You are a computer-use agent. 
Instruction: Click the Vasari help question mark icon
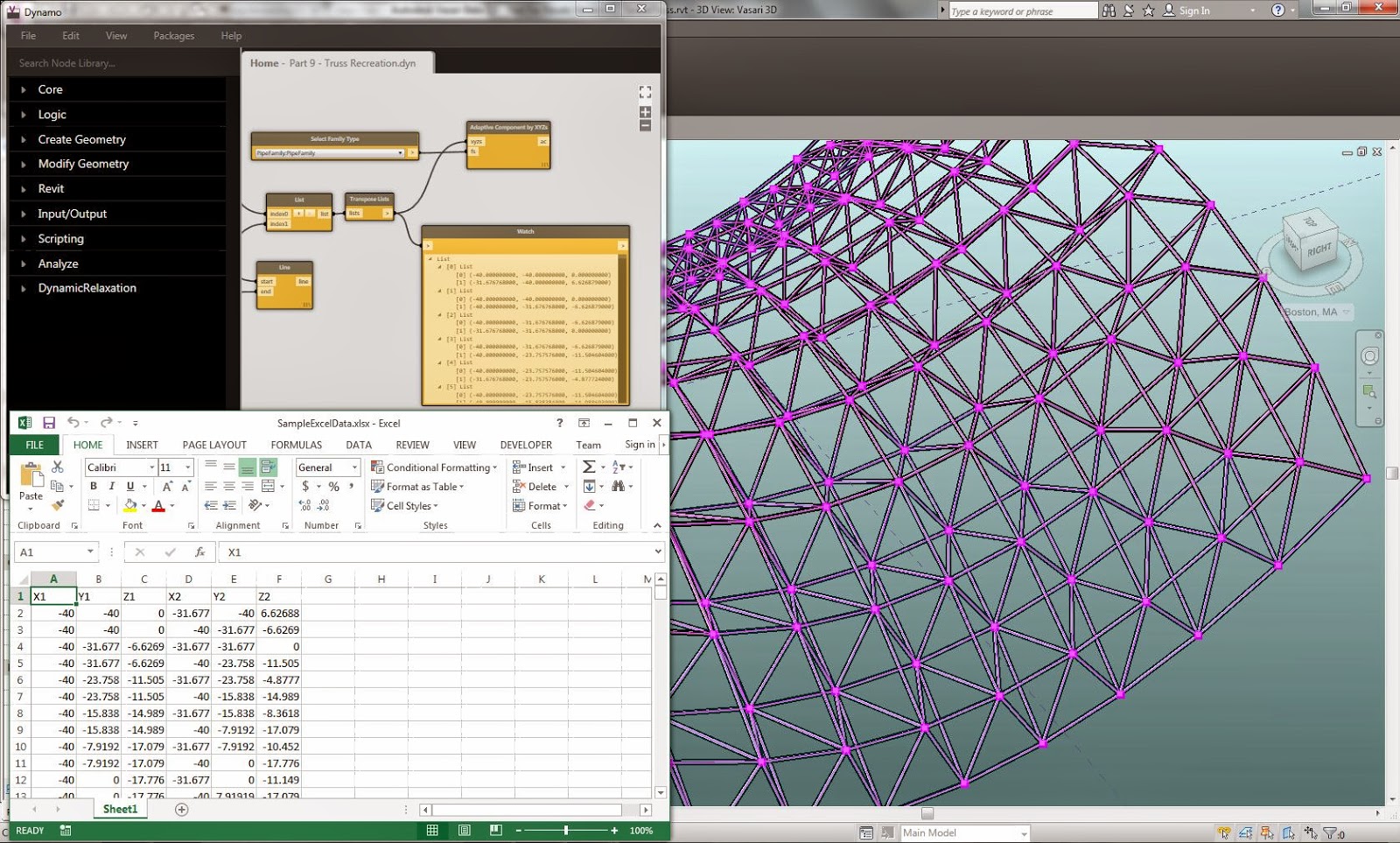1278,11
